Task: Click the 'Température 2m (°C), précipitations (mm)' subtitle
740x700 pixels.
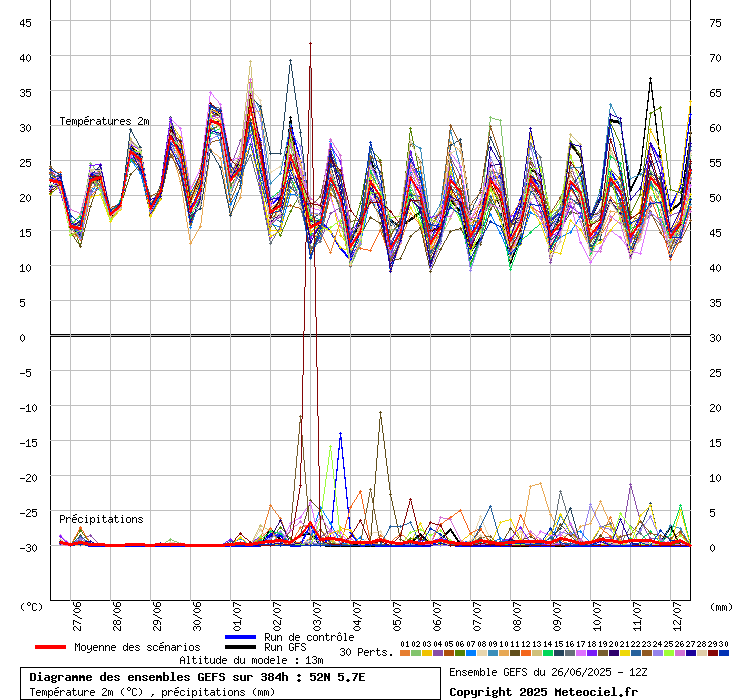Action: [x=152, y=692]
